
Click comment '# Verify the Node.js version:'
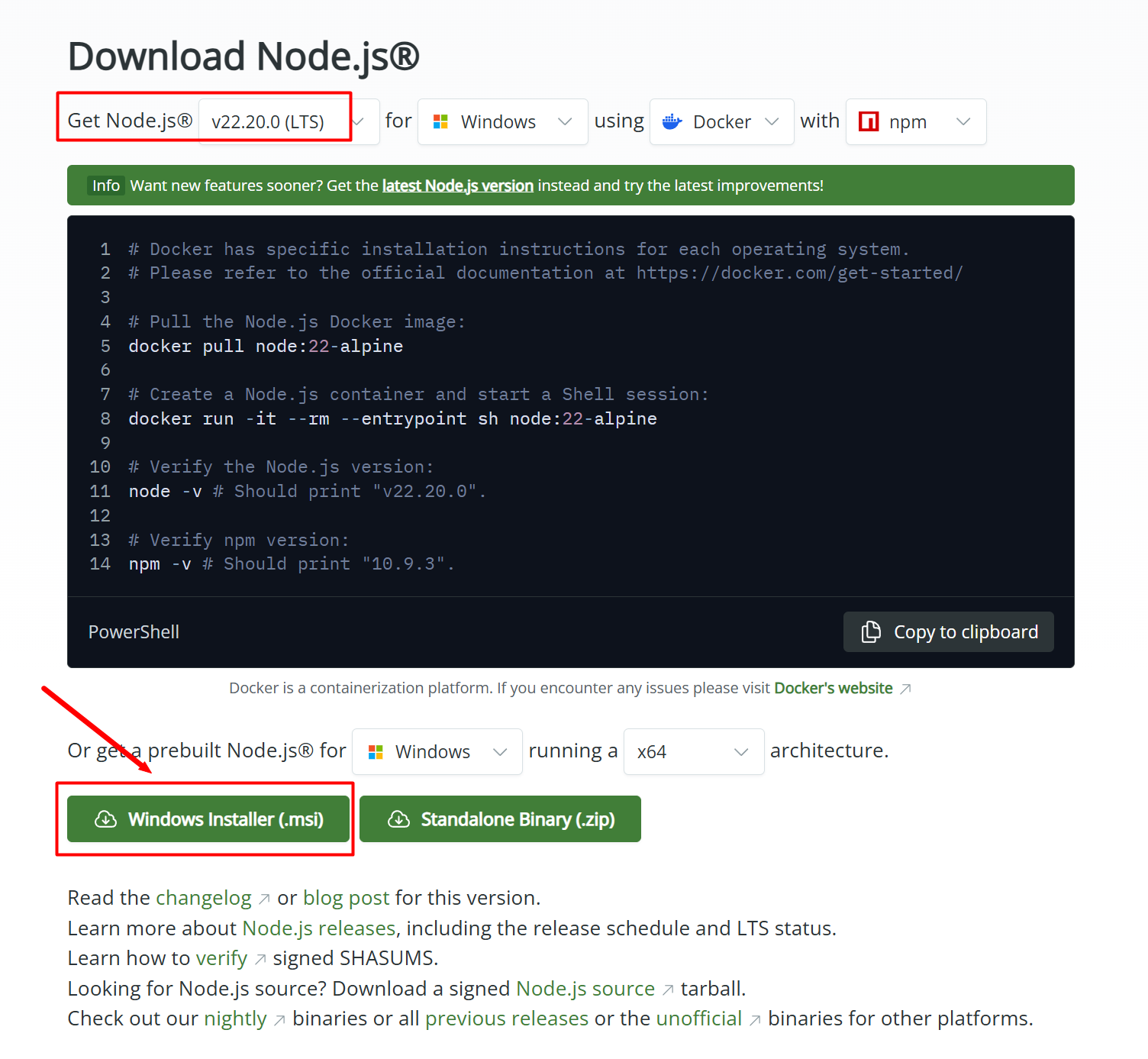pyautogui.click(x=281, y=467)
